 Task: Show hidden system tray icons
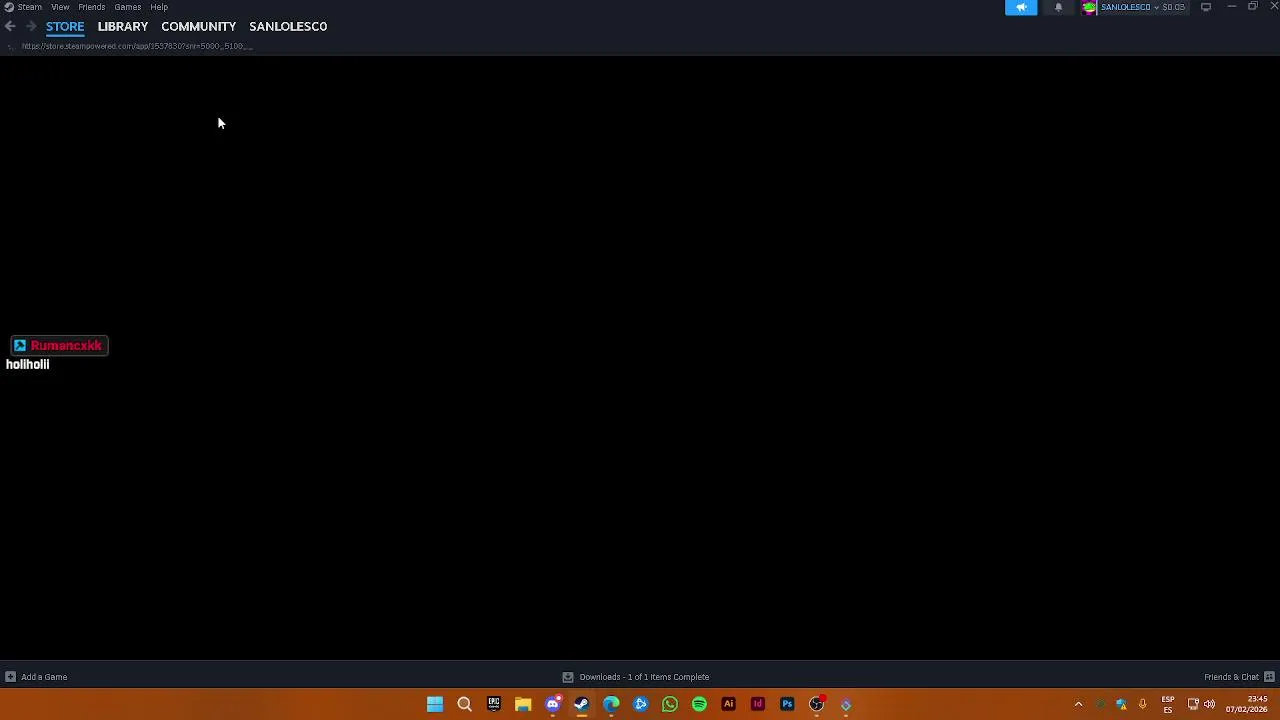(x=1078, y=705)
